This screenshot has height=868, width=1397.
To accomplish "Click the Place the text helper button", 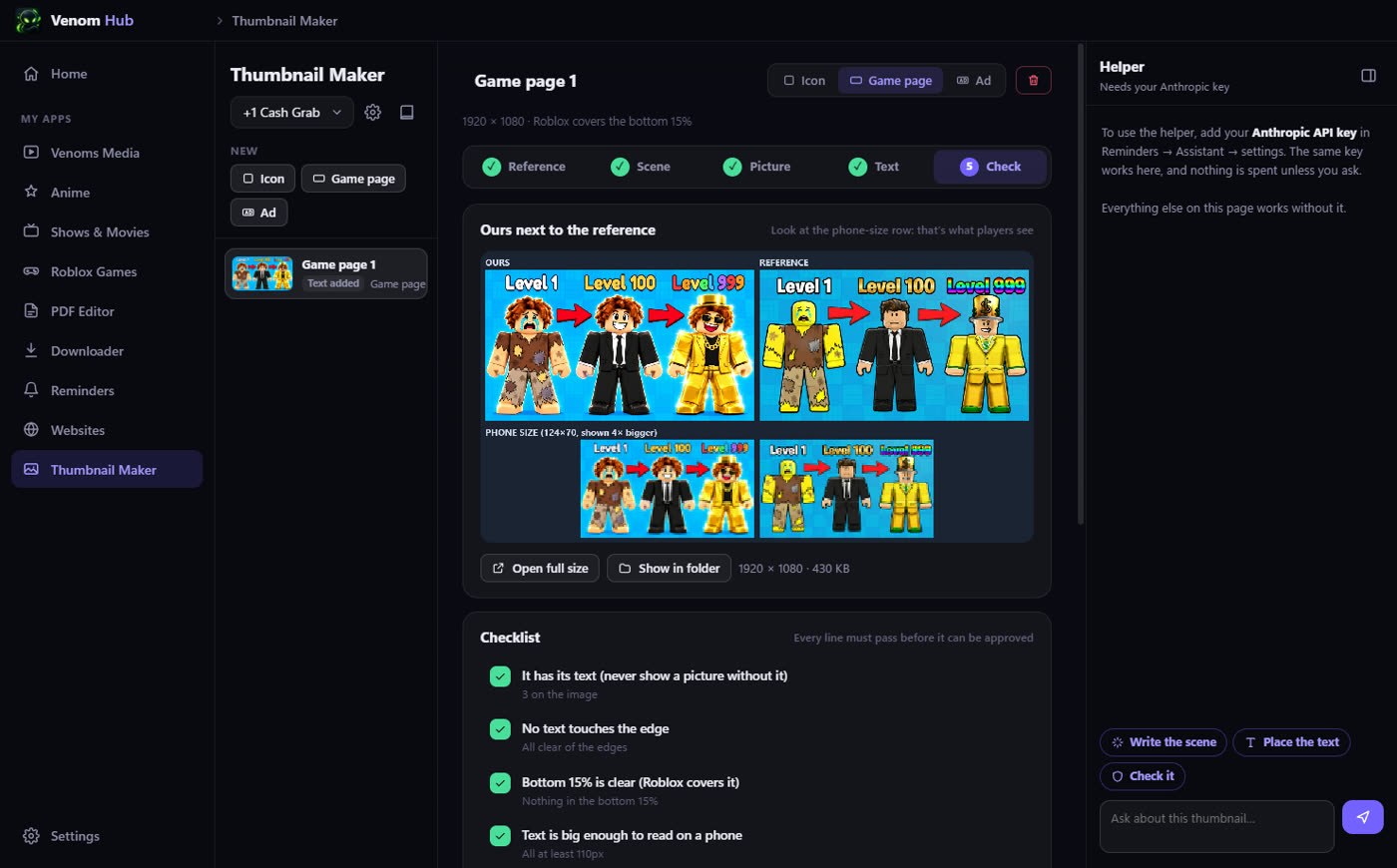I will click(1292, 742).
